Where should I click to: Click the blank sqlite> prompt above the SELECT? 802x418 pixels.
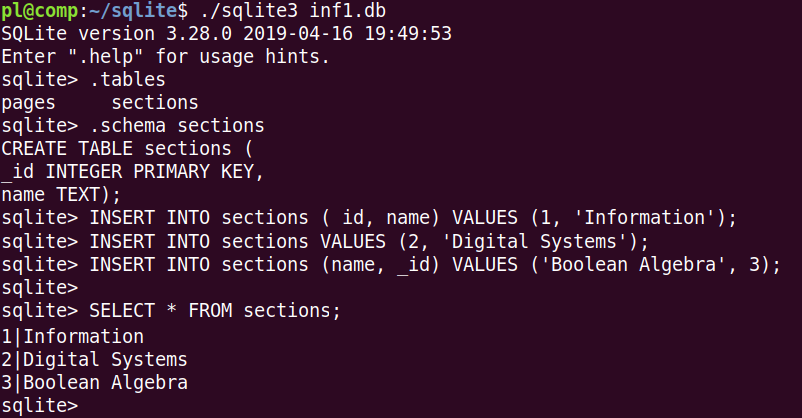pos(40,288)
